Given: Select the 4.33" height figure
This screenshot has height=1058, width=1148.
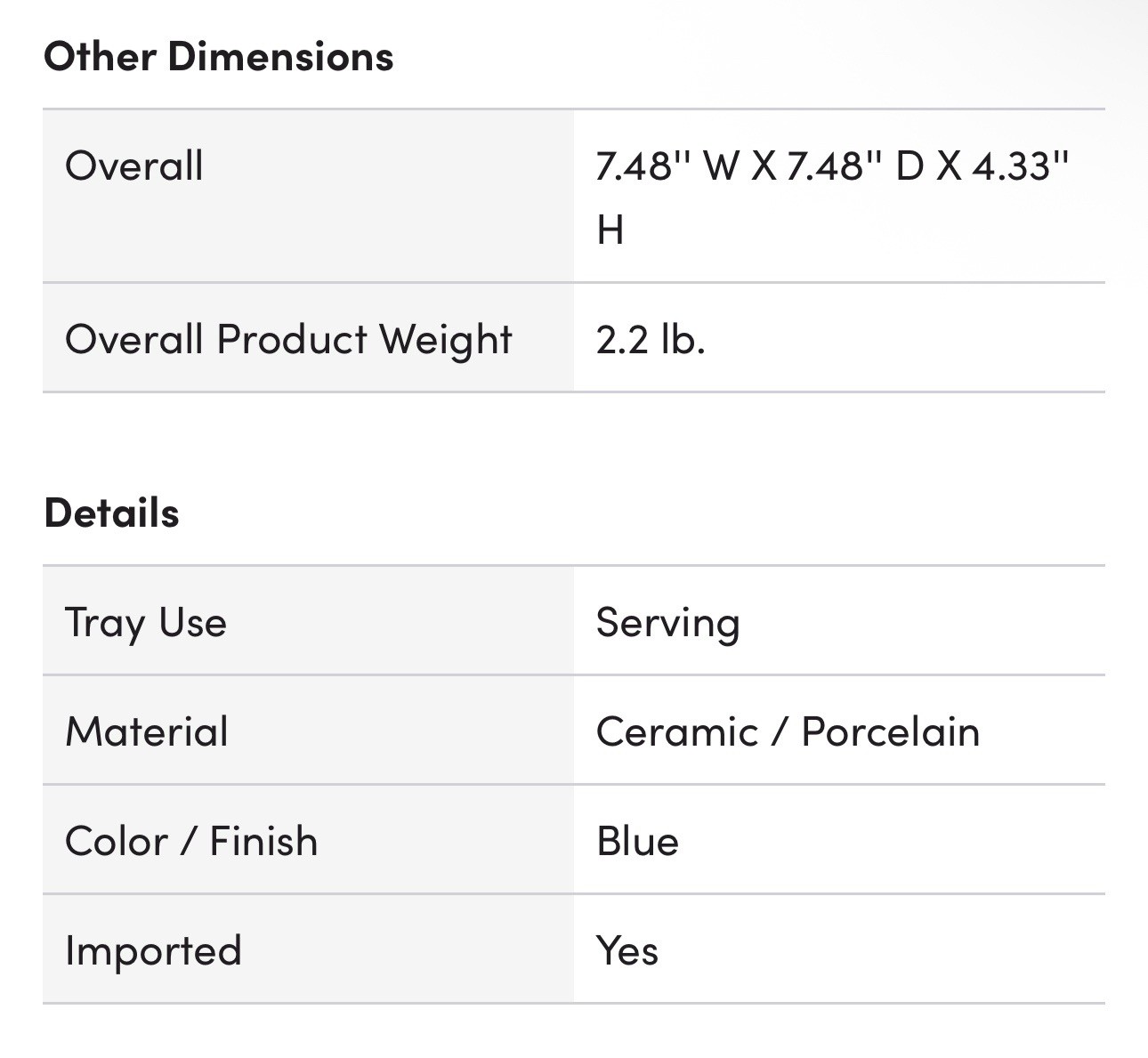Looking at the screenshot, I should coord(1020,166).
